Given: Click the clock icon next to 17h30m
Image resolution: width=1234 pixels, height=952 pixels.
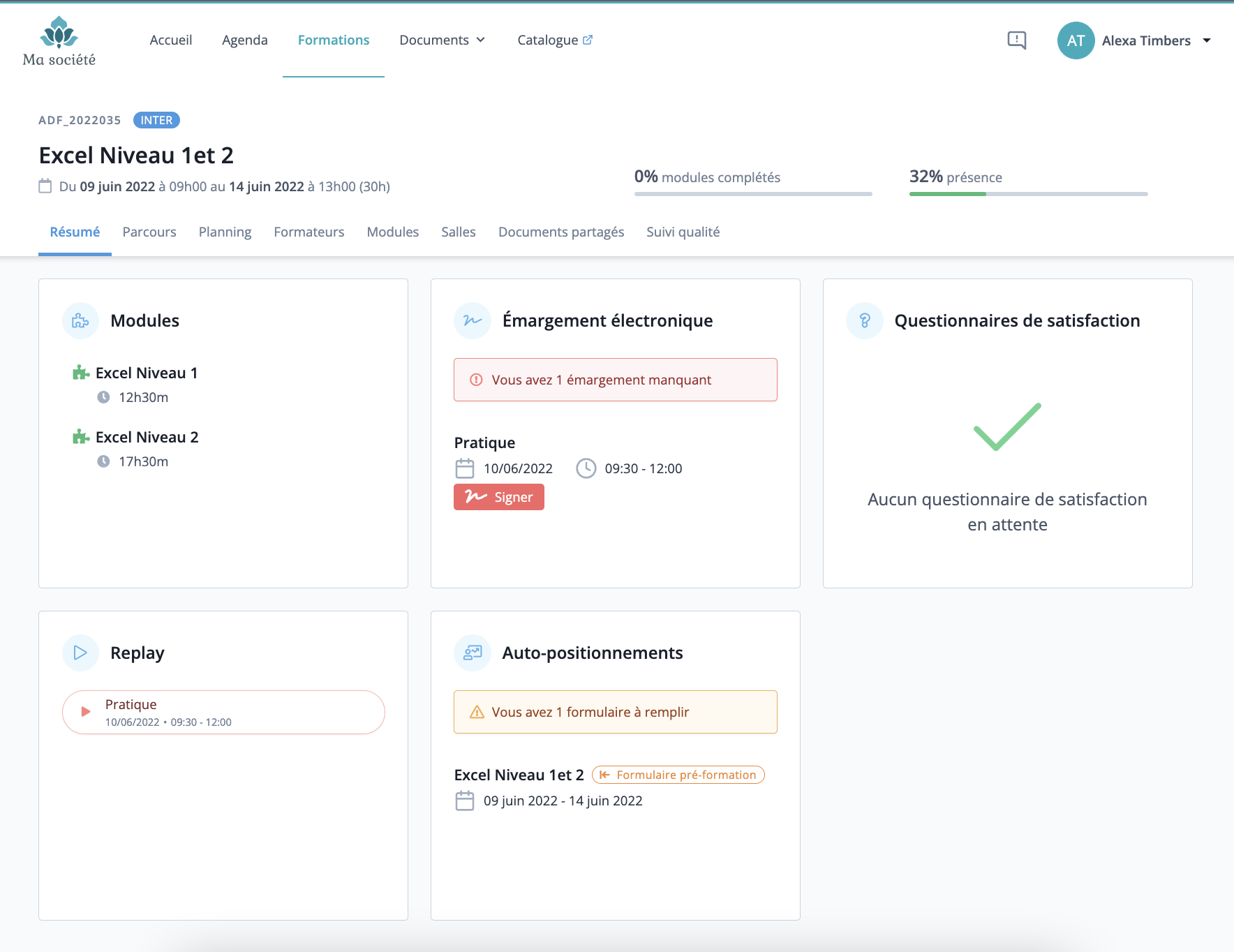Looking at the screenshot, I should point(103,461).
